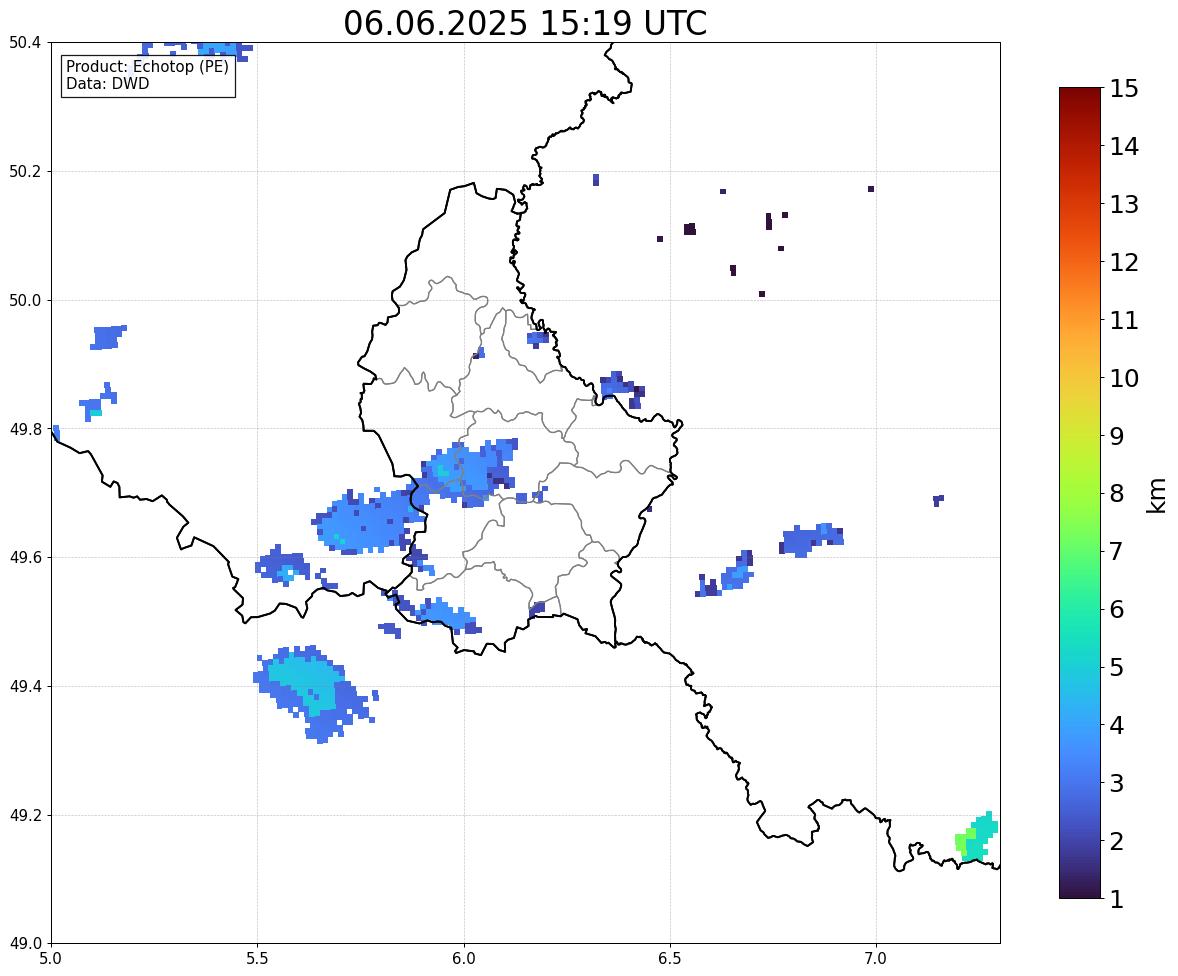Click latitude axis label '50.4'
This screenshot has width=1178, height=976.
click(x=25, y=43)
